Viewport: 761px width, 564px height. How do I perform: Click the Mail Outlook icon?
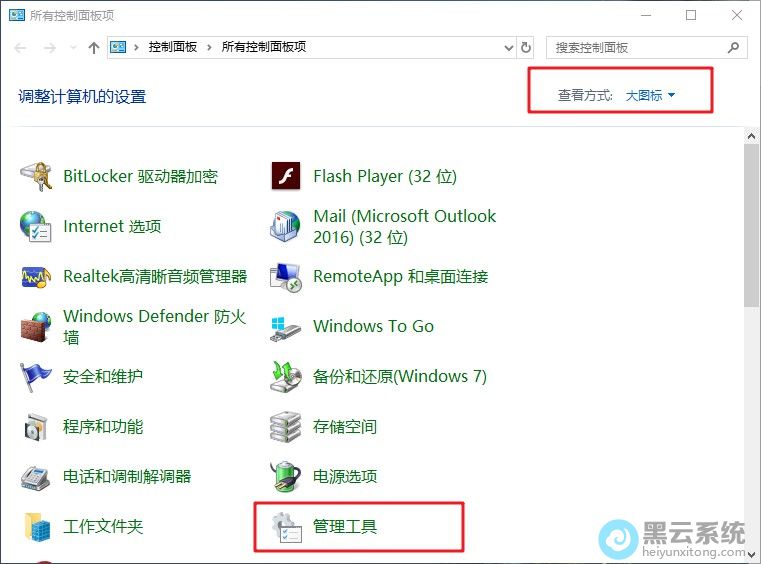coord(285,226)
